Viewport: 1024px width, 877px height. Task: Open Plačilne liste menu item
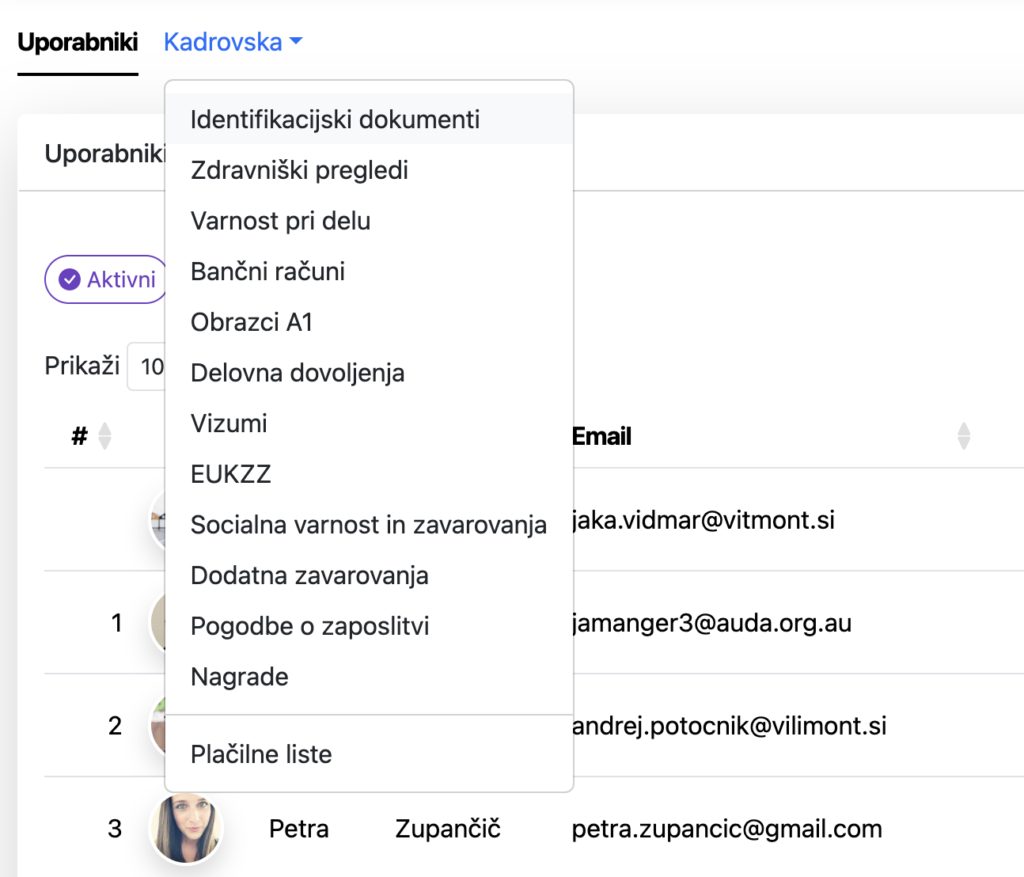tap(261, 754)
